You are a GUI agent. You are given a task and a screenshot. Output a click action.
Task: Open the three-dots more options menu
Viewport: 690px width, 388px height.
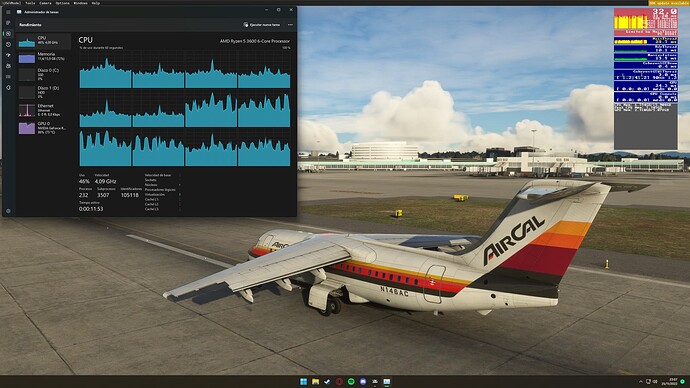pyautogui.click(x=290, y=25)
